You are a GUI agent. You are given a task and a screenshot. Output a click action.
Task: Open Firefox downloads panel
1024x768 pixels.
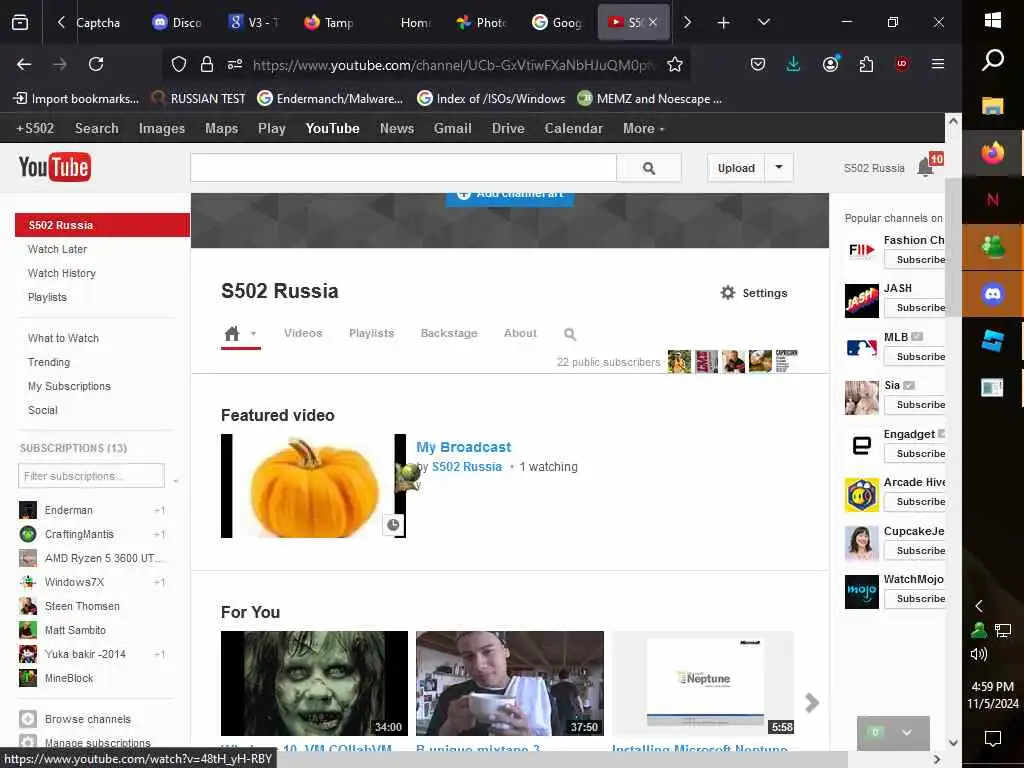click(793, 64)
